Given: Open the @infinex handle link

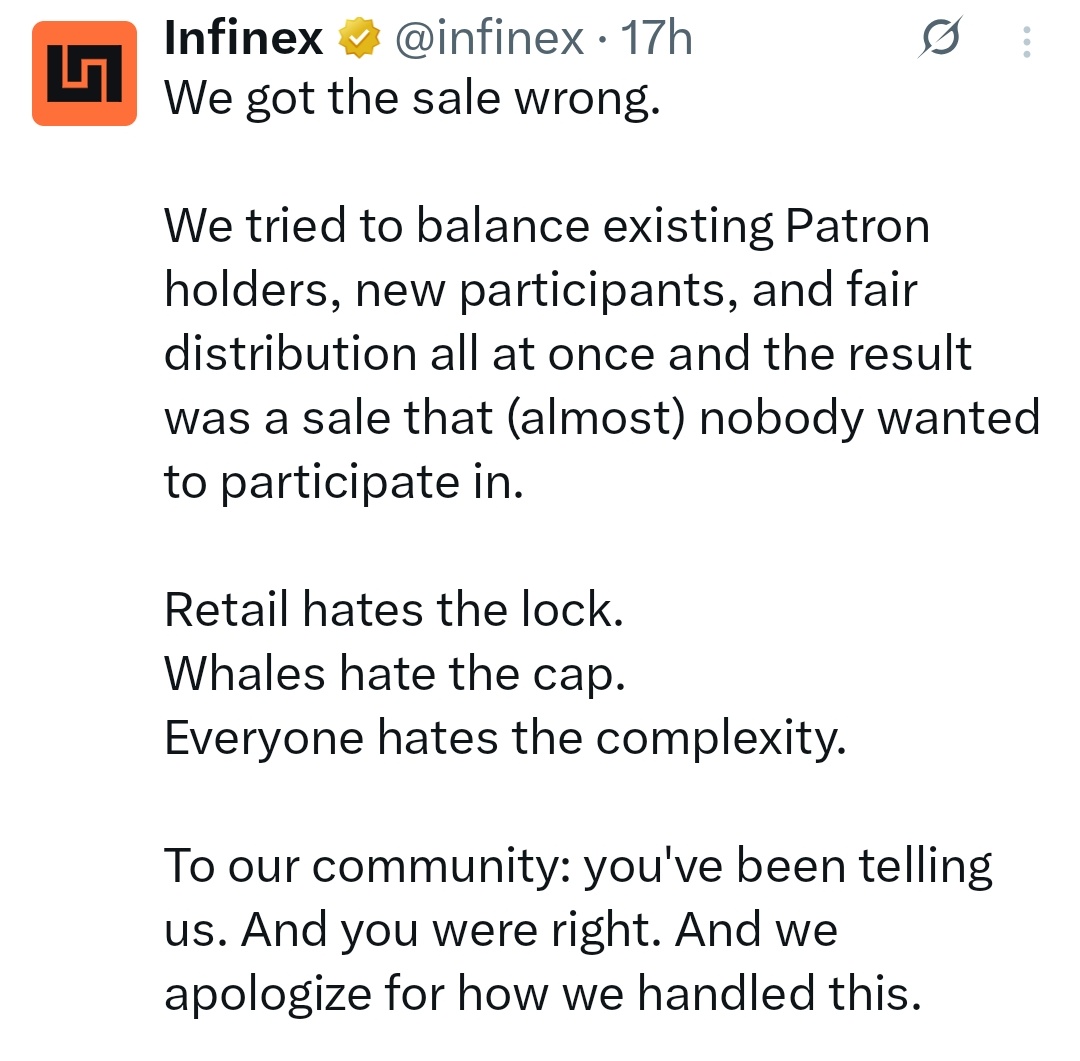Looking at the screenshot, I should (490, 39).
